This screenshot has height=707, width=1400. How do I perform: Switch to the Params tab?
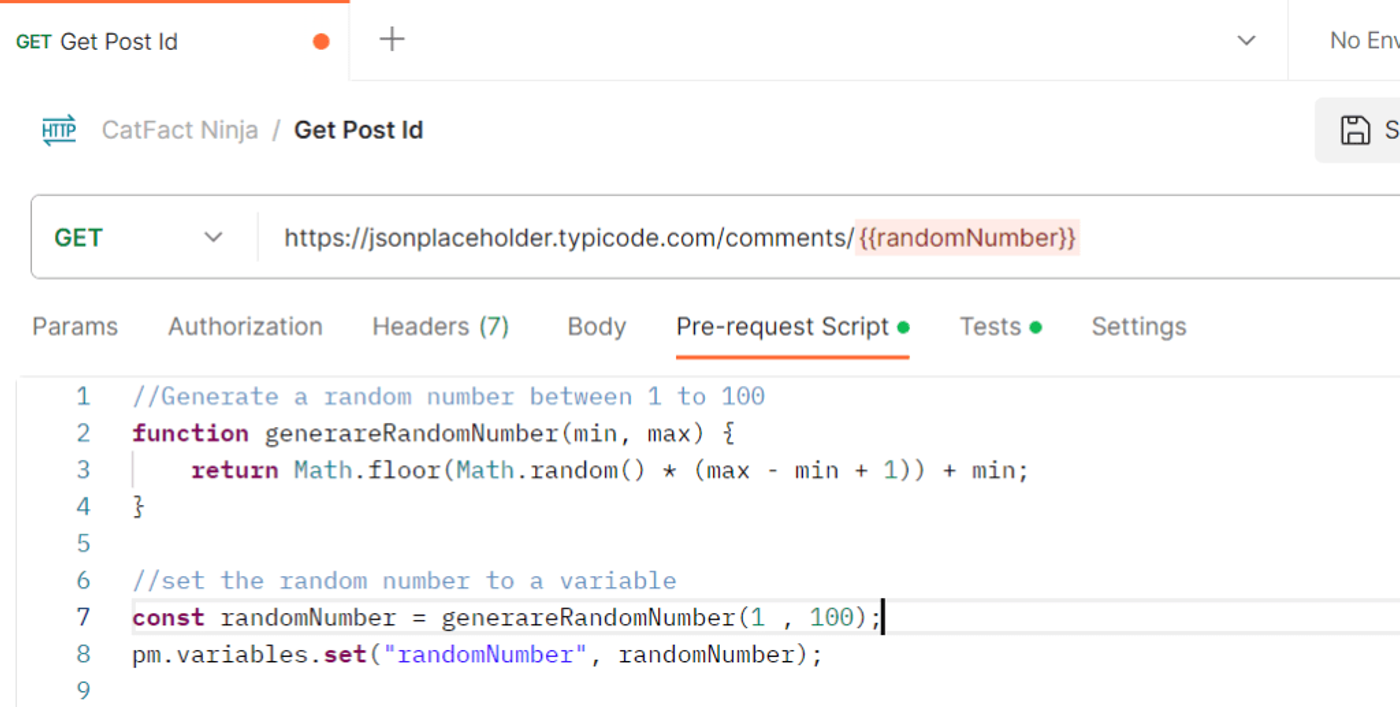tap(75, 327)
